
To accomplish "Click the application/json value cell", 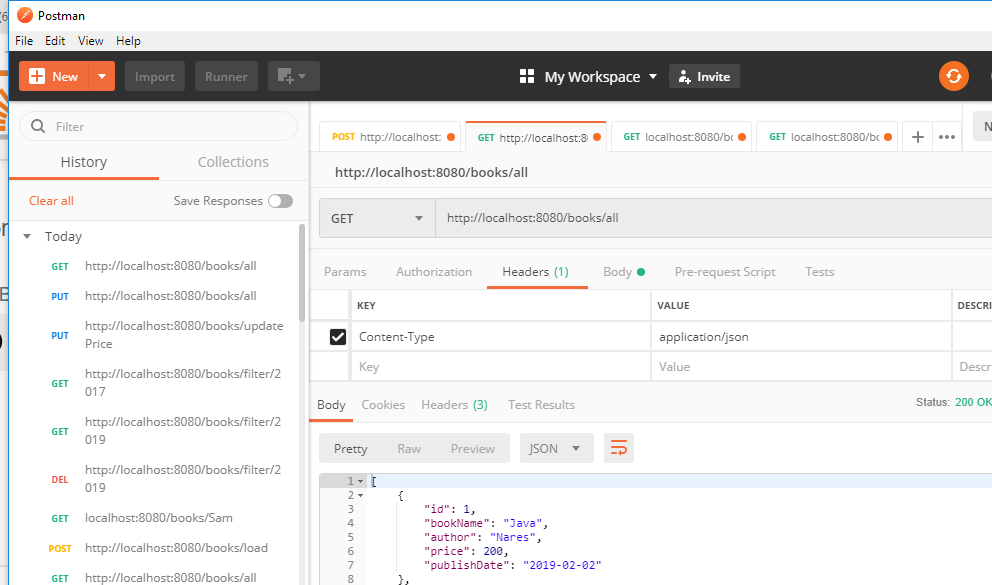I will (x=801, y=337).
